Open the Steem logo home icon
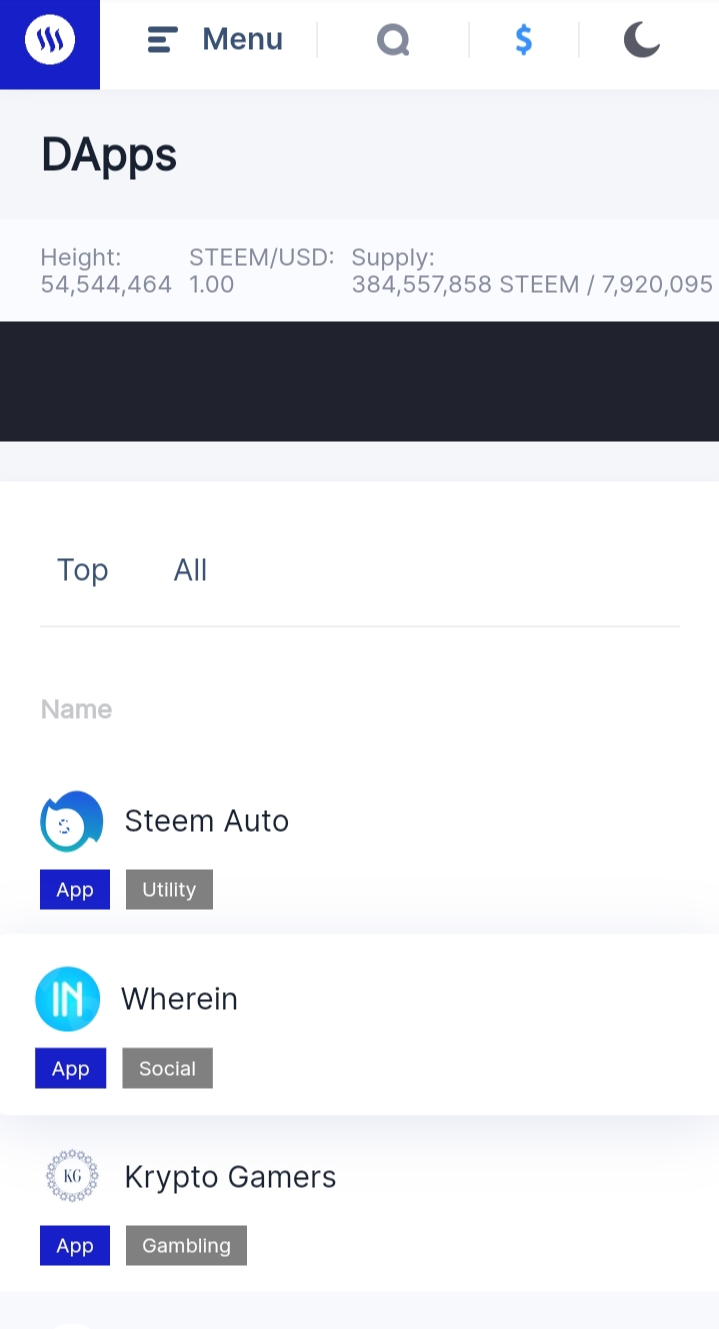The image size is (719, 1329). pos(50,42)
